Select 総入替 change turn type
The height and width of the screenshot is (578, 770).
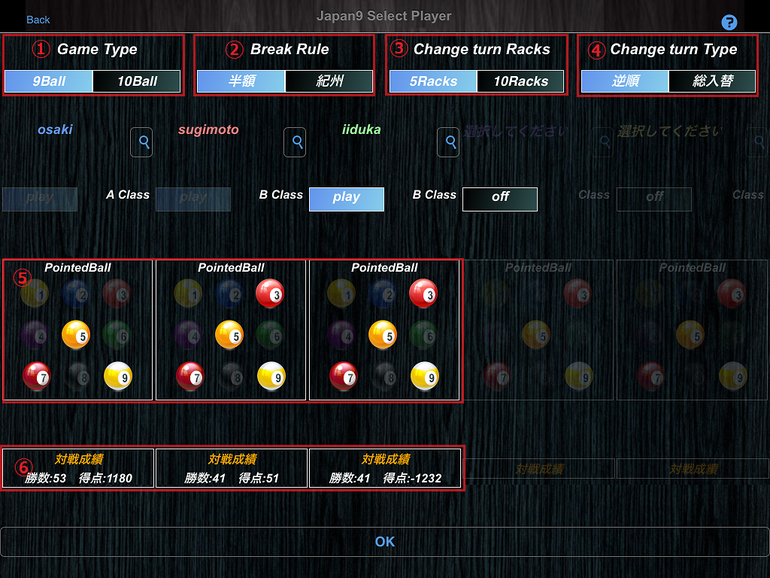[x=712, y=81]
